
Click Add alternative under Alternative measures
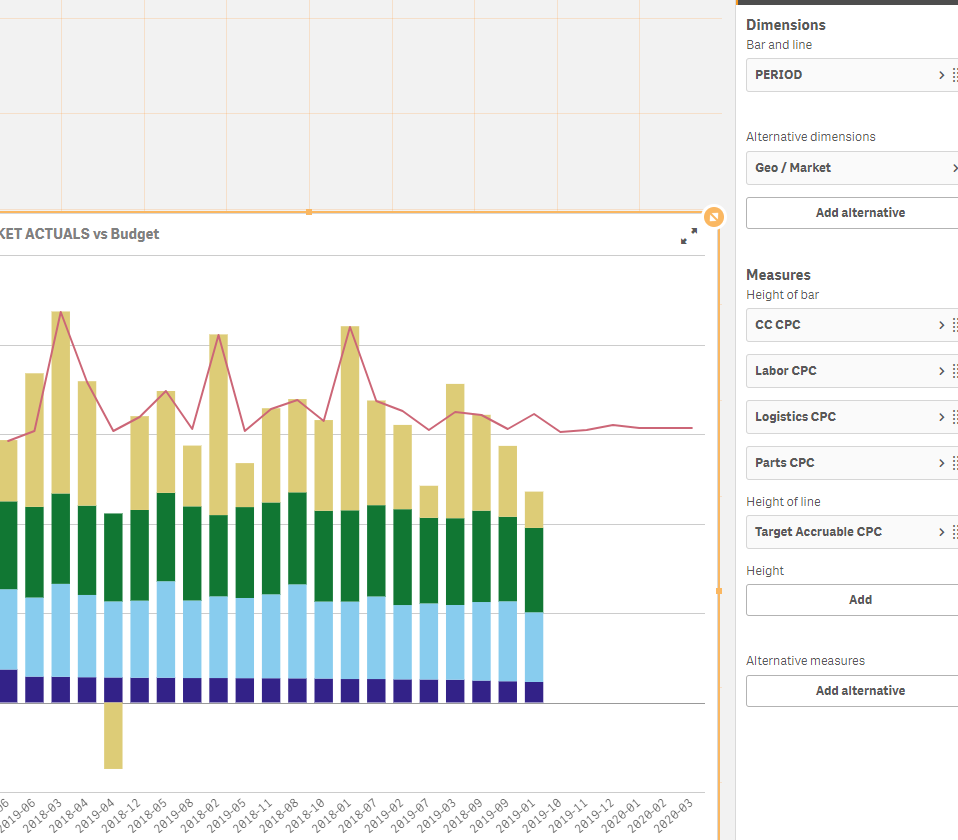(859, 691)
